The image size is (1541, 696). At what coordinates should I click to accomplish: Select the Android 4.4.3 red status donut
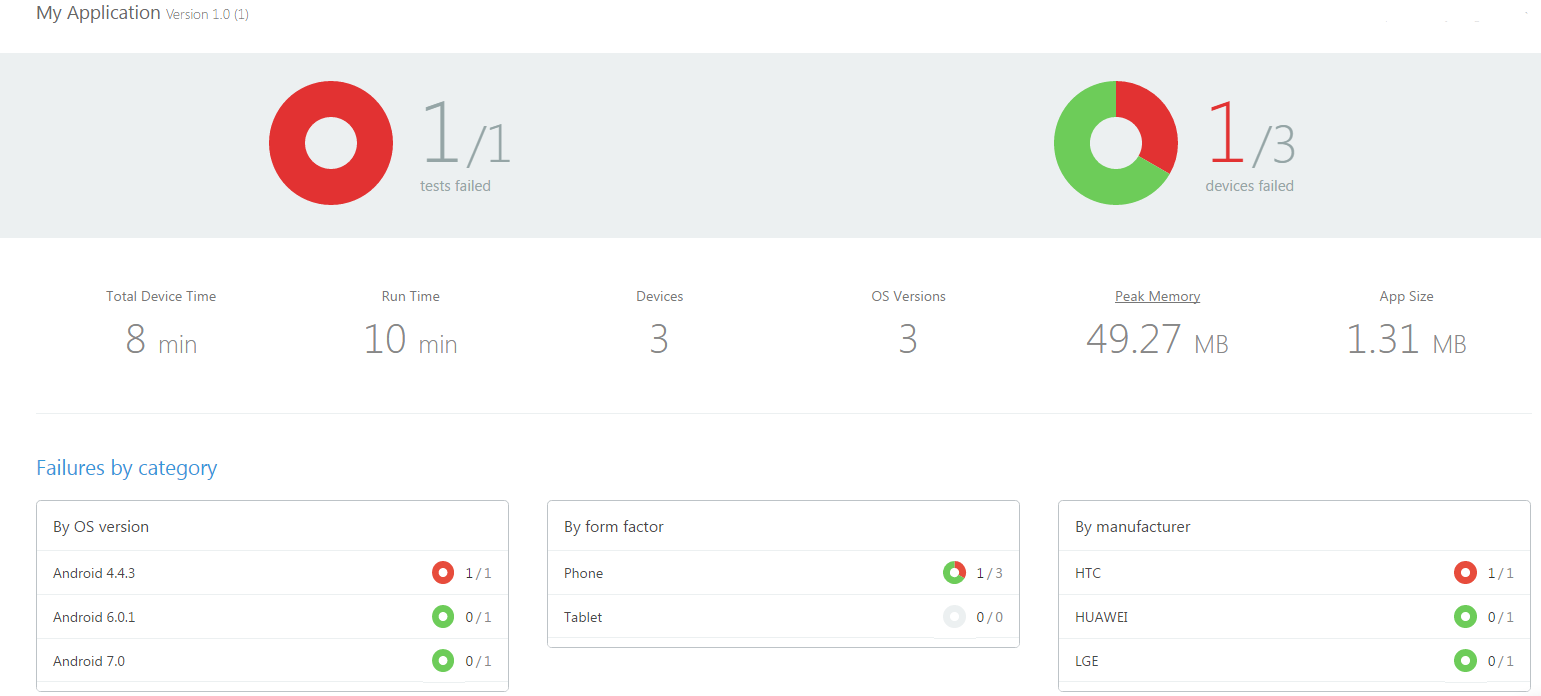pos(443,573)
